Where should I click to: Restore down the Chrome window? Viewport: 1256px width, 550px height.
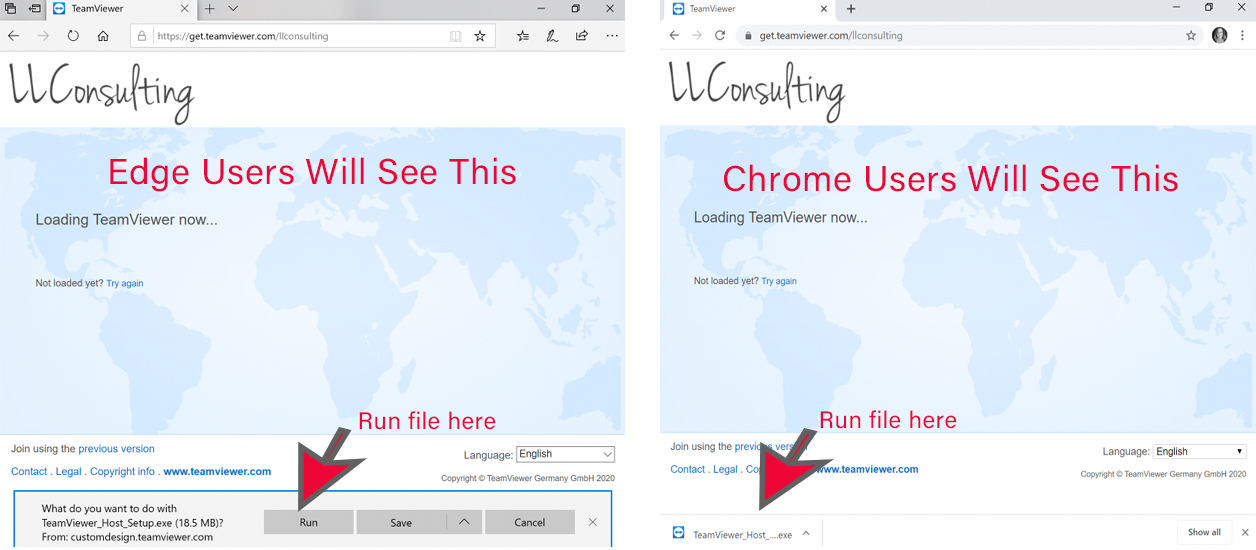1209,8
